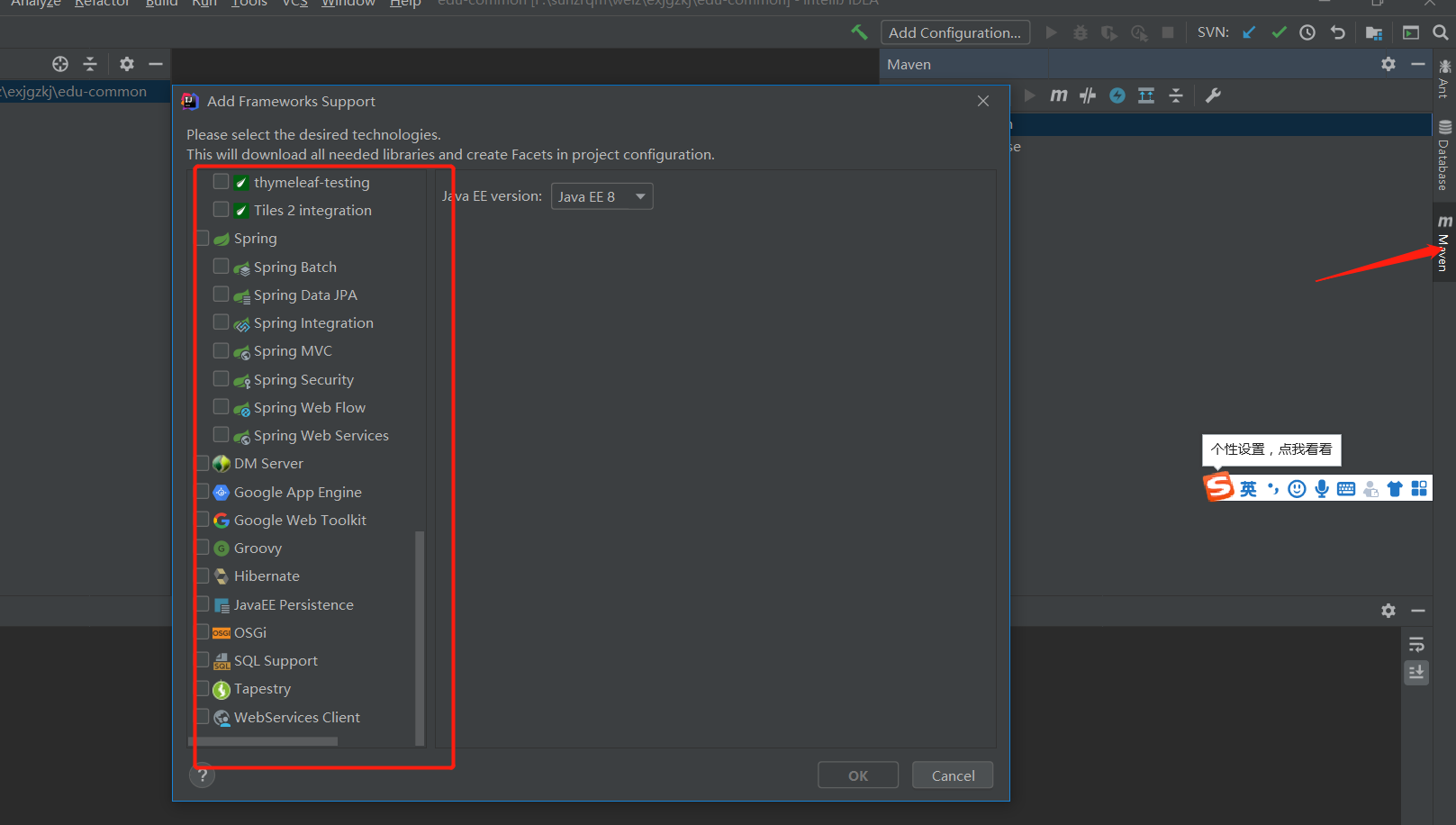Open the Database tool window tab

[1444, 156]
